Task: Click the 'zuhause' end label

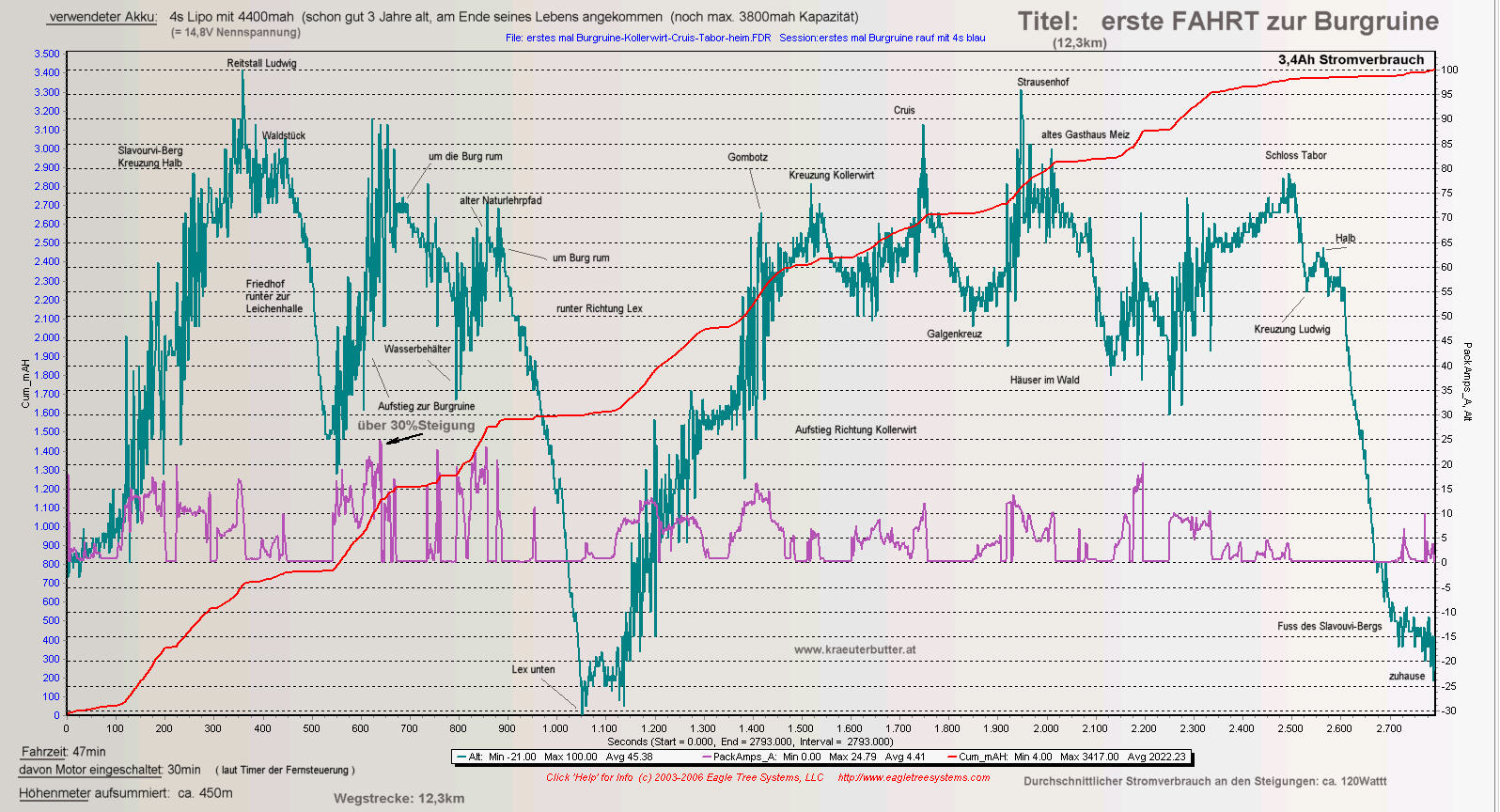Action: pos(1406,676)
